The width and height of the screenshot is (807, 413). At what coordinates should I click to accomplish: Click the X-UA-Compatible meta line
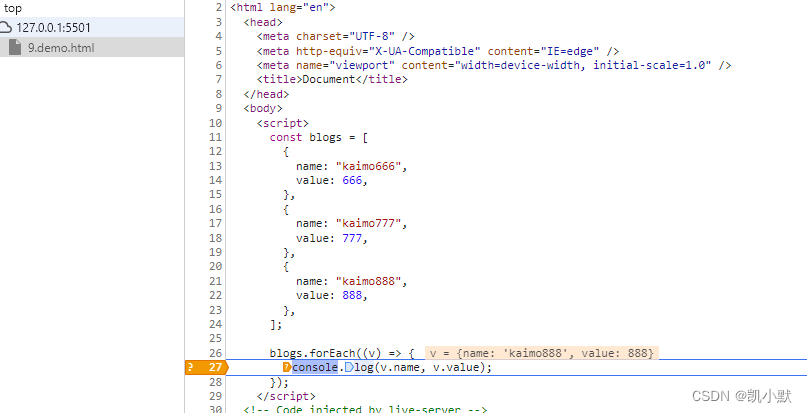tap(437, 51)
